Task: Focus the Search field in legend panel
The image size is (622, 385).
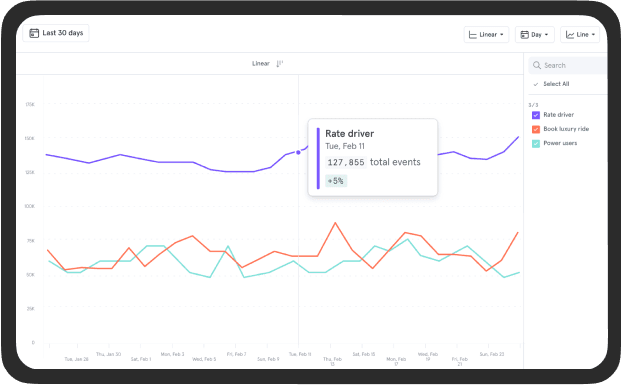Action: point(568,65)
